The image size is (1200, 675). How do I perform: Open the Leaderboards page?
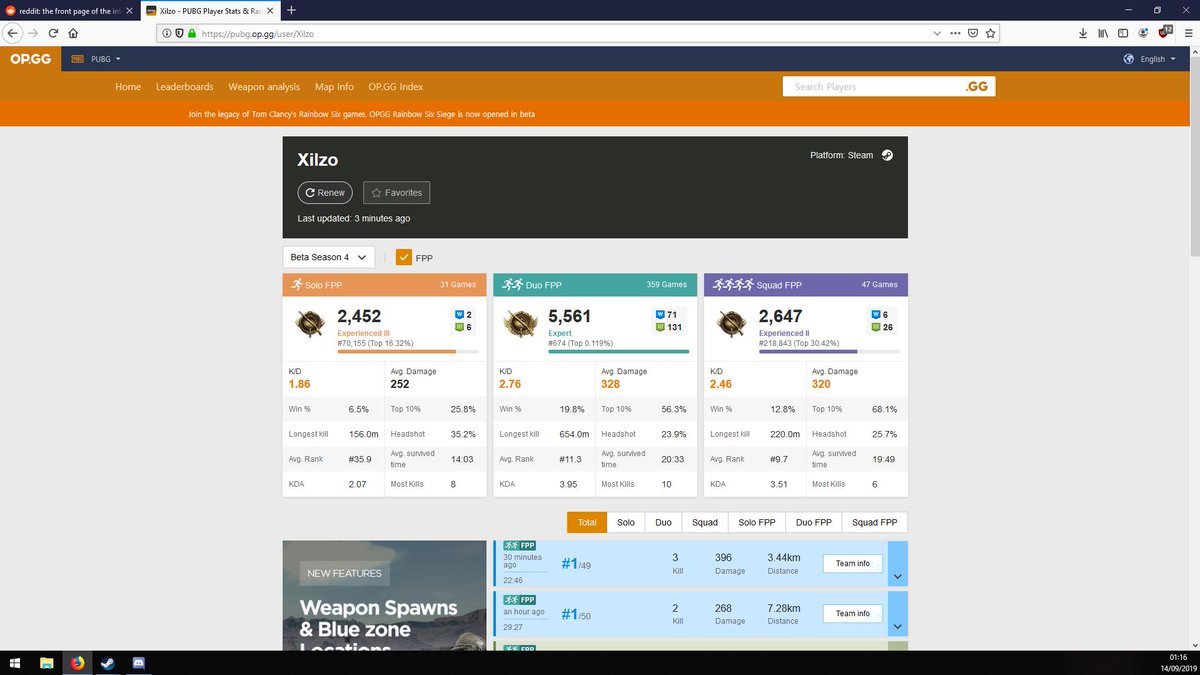[185, 87]
